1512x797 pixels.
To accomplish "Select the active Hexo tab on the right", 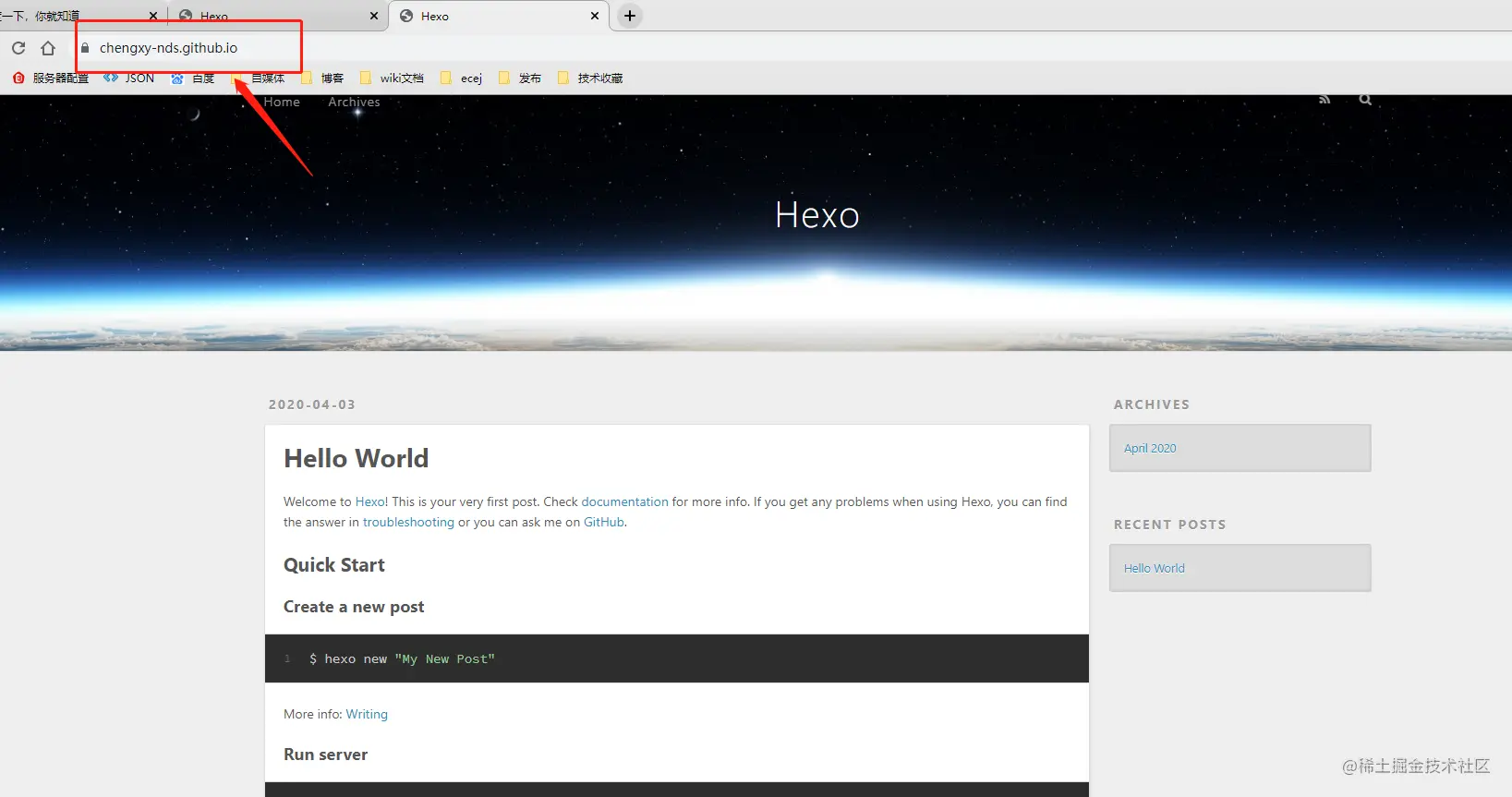I will pos(499,16).
